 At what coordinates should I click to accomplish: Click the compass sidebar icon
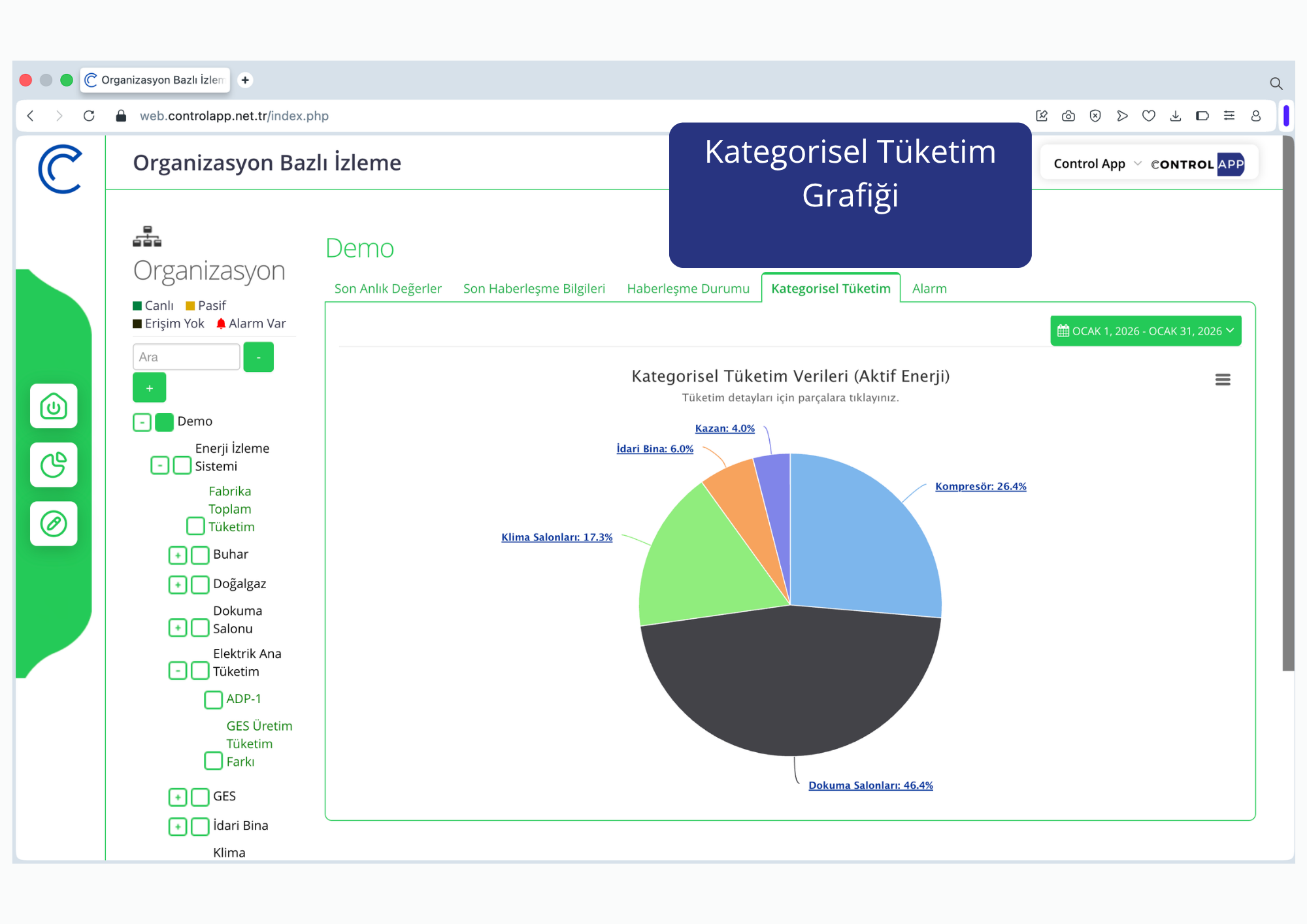(x=54, y=523)
